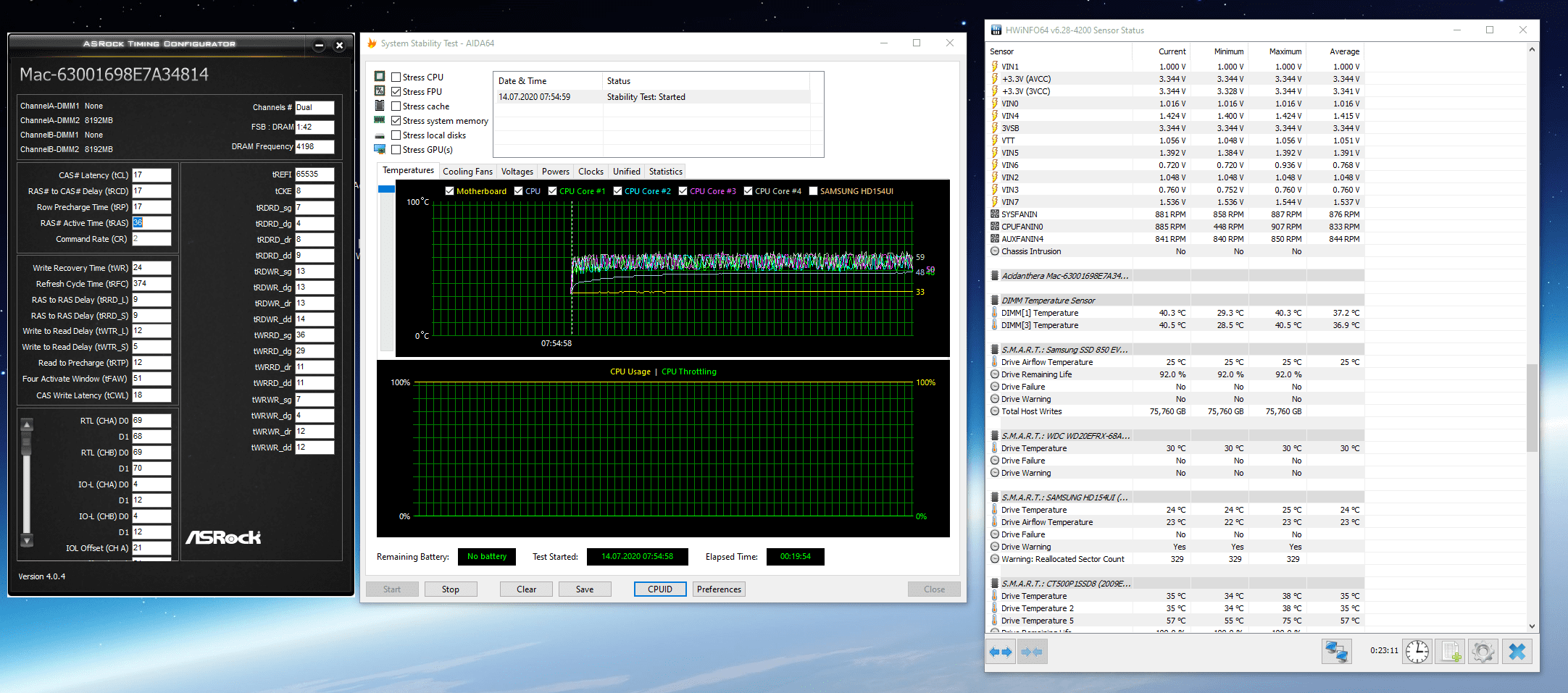The image size is (1568, 693).
Task: Switch to the Voltages tab
Action: point(517,172)
